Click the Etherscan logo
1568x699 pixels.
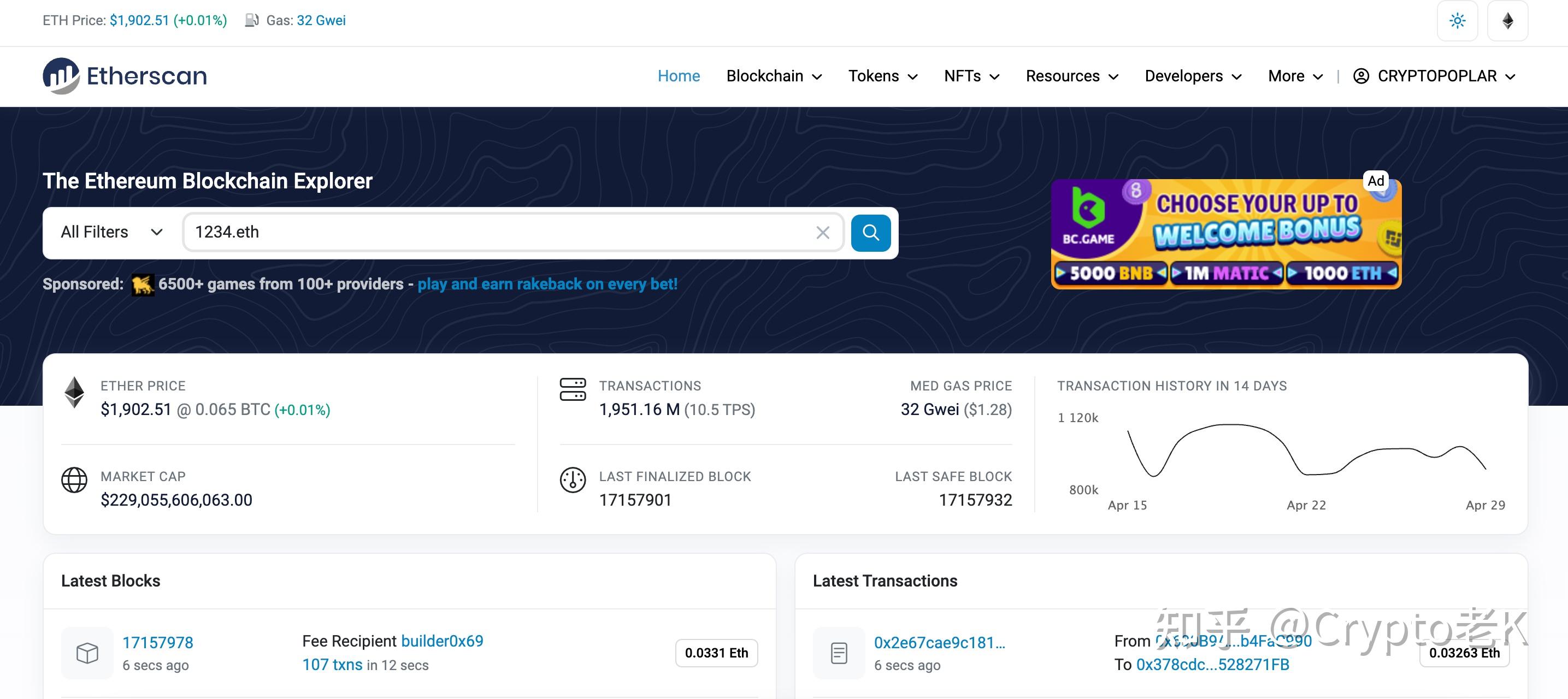pos(125,76)
